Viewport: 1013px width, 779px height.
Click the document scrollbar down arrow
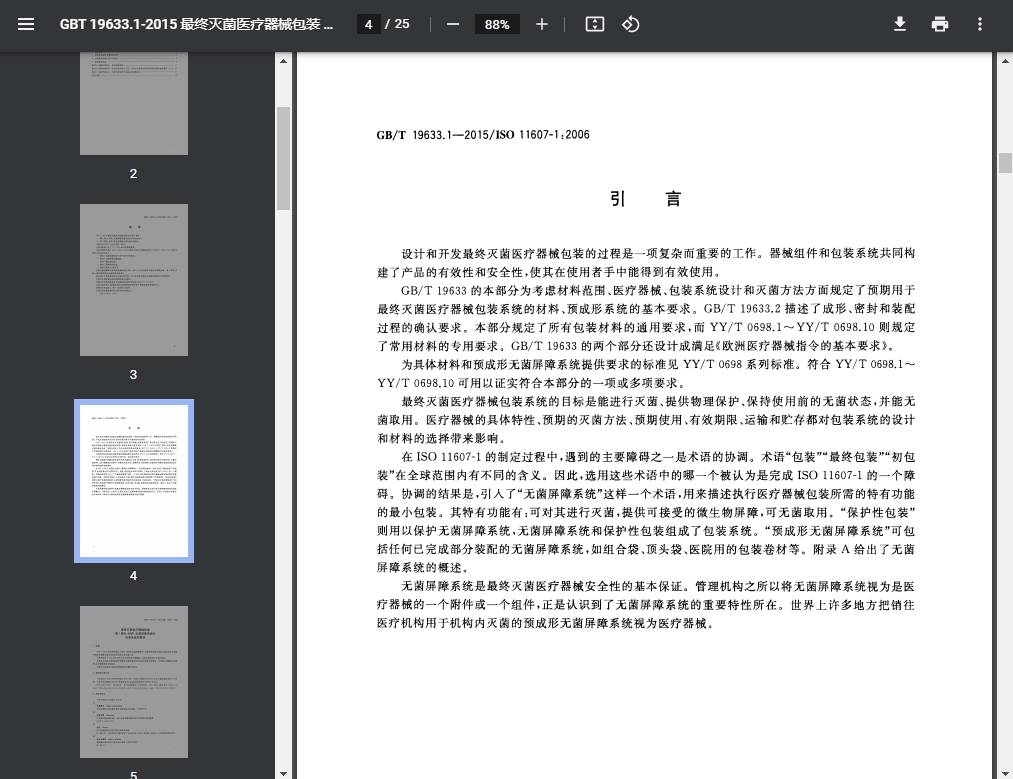(1005, 772)
